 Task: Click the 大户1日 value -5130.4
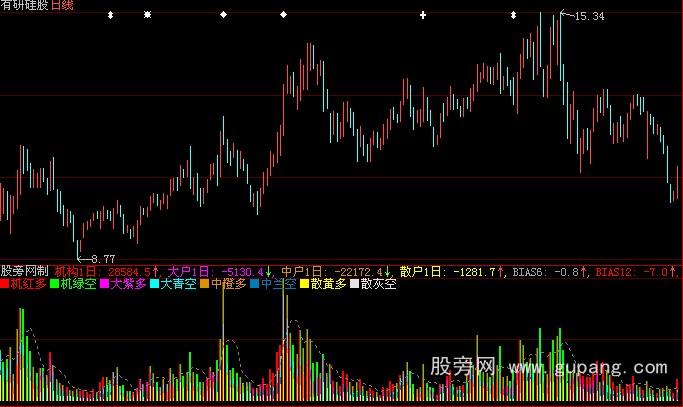[x=243, y=272]
